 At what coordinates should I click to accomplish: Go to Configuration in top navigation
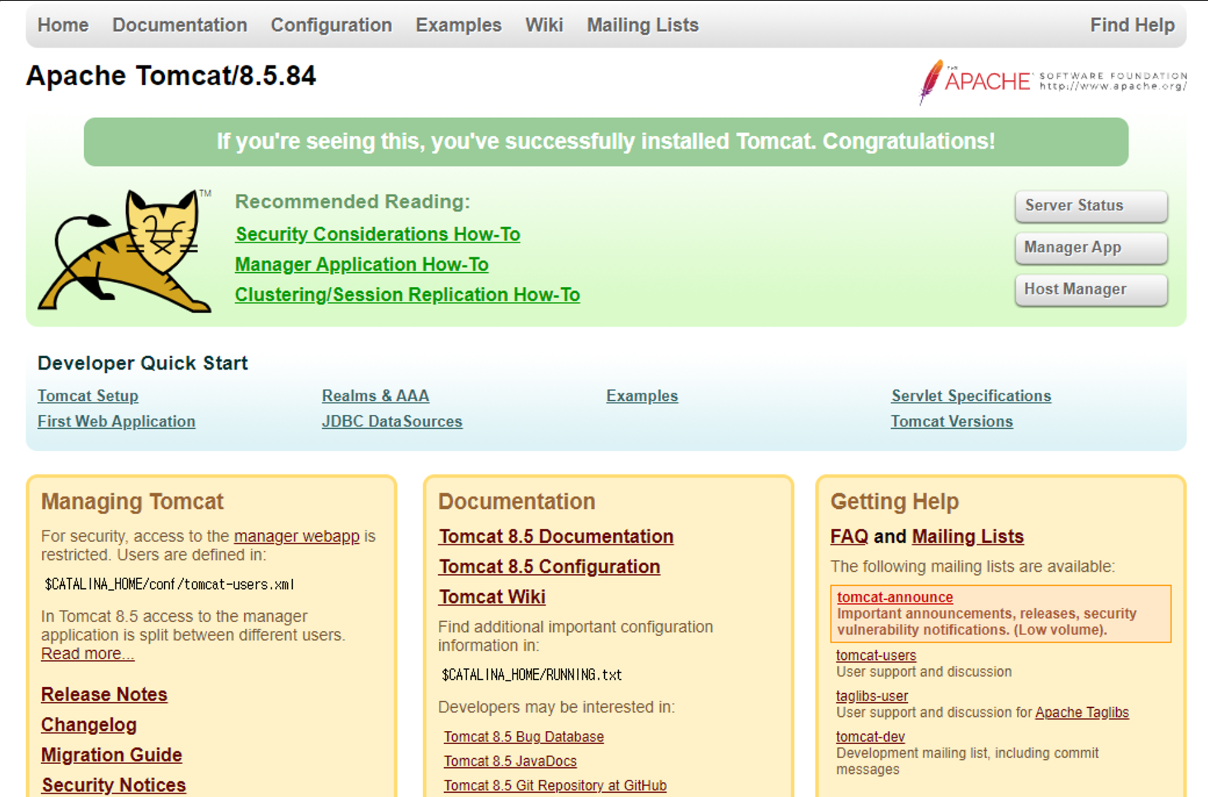(x=331, y=25)
